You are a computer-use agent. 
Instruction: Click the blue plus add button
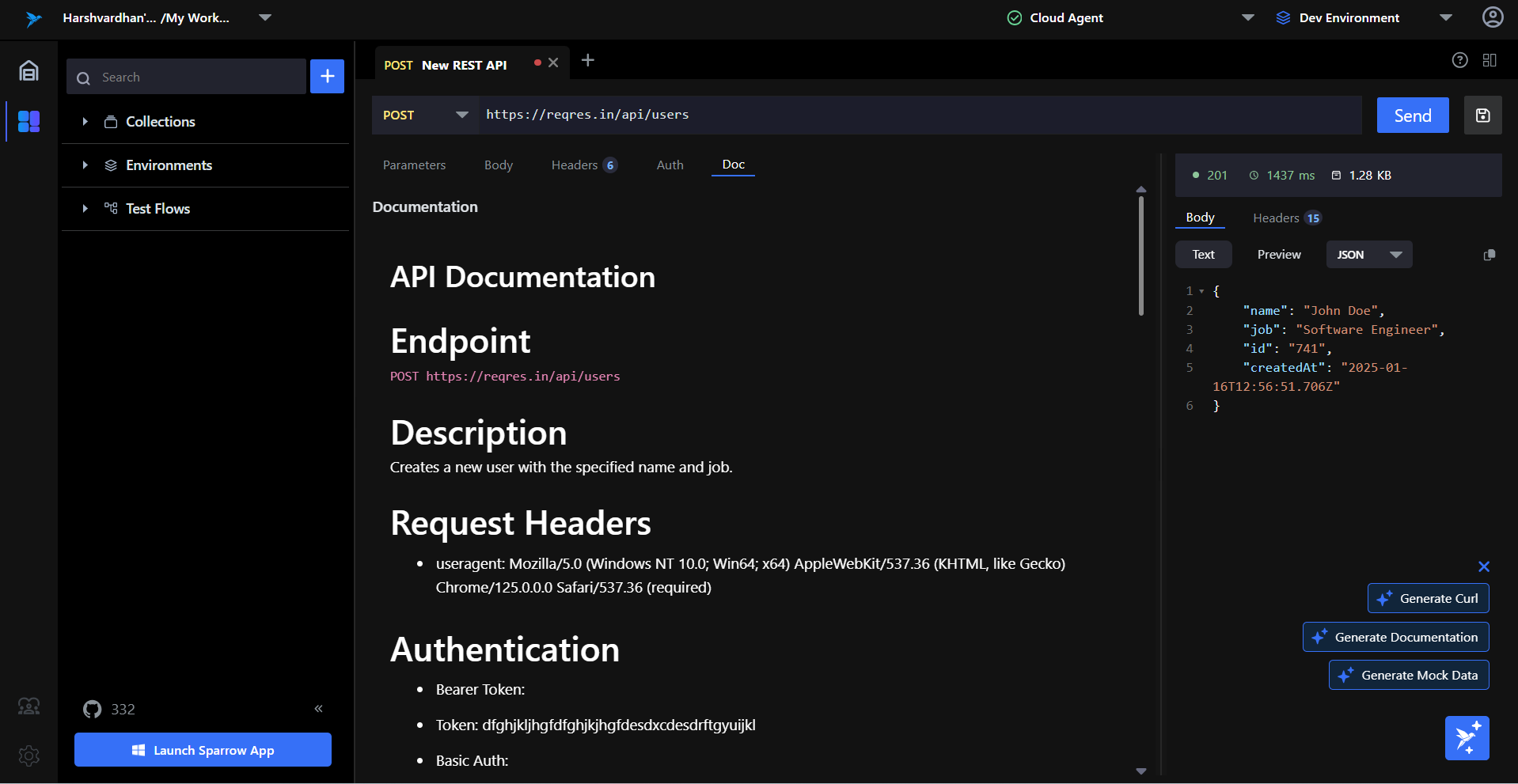(x=327, y=77)
